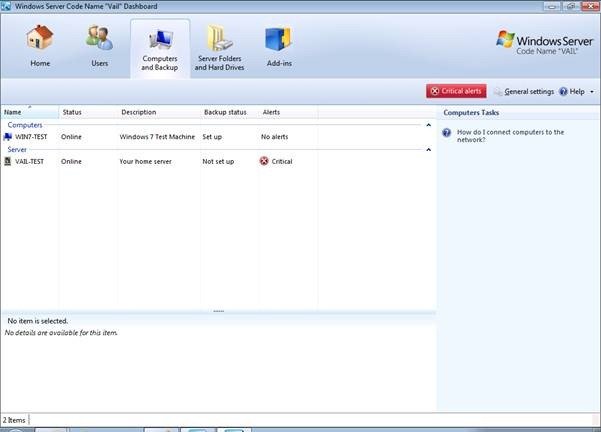Open the Critical alerts button

(x=456, y=91)
